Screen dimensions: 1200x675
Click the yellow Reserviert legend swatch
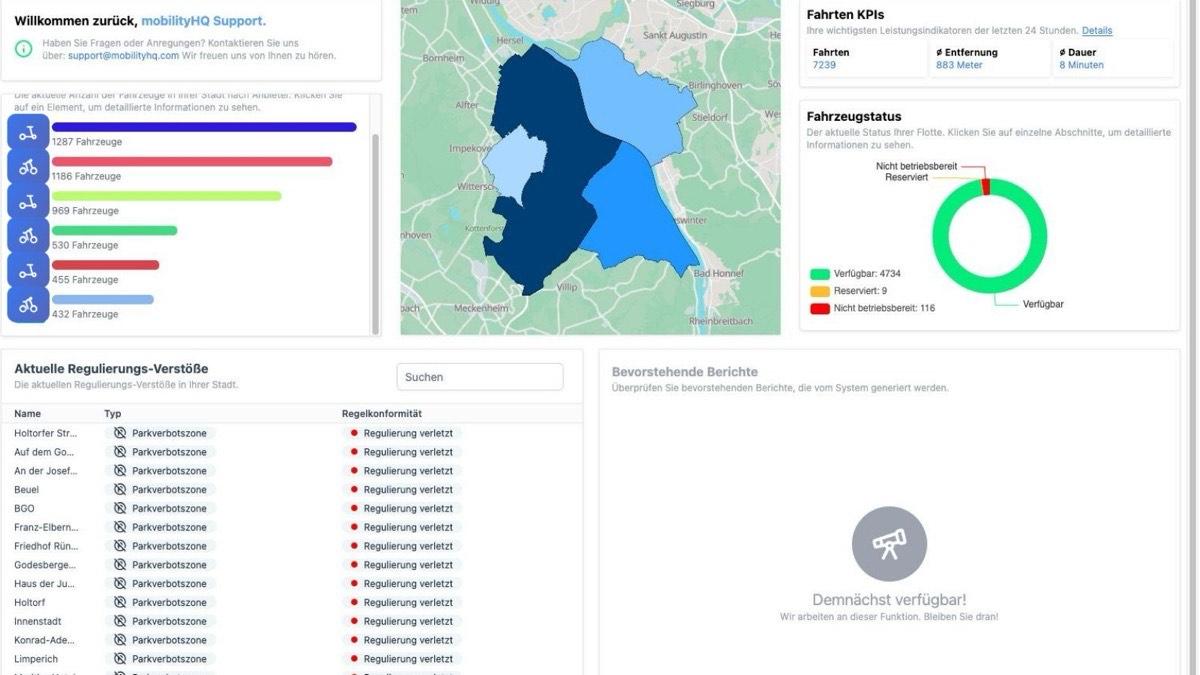(x=820, y=291)
